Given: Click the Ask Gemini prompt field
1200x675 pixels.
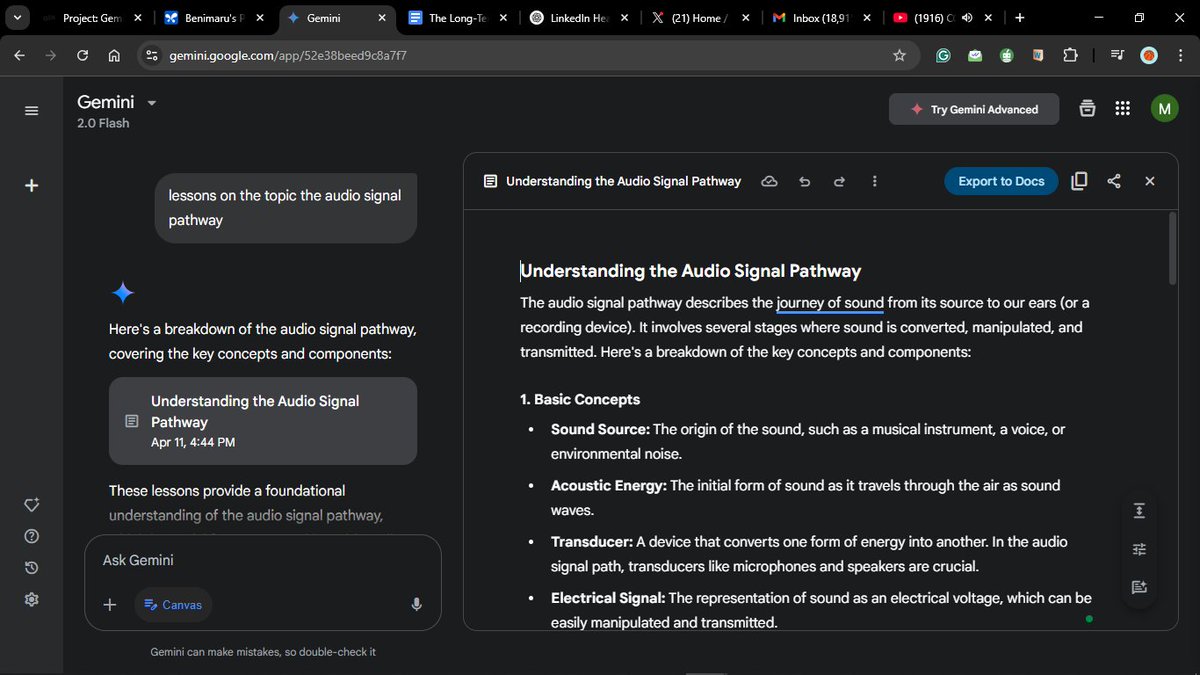Looking at the screenshot, I should click(262, 561).
